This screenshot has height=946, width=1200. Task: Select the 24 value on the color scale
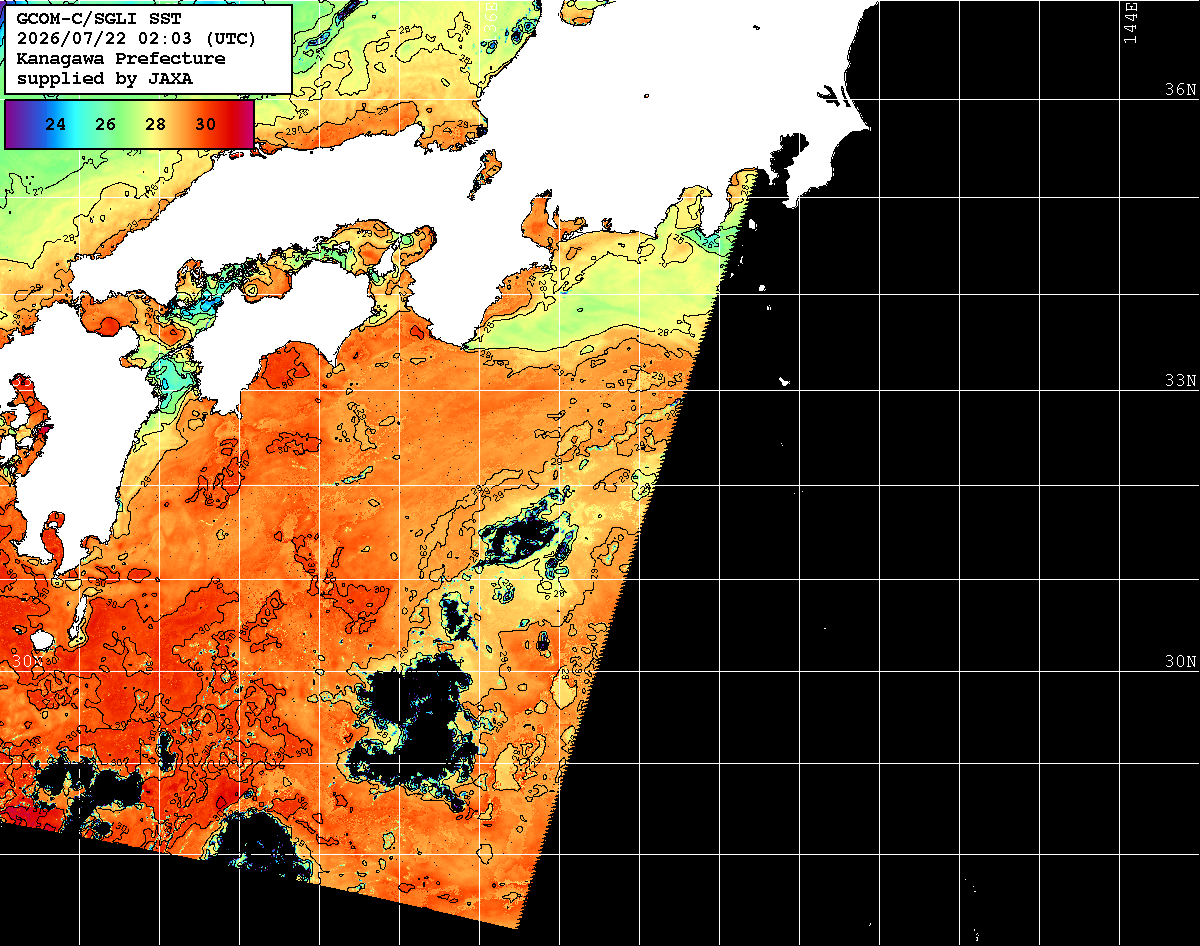(56, 124)
